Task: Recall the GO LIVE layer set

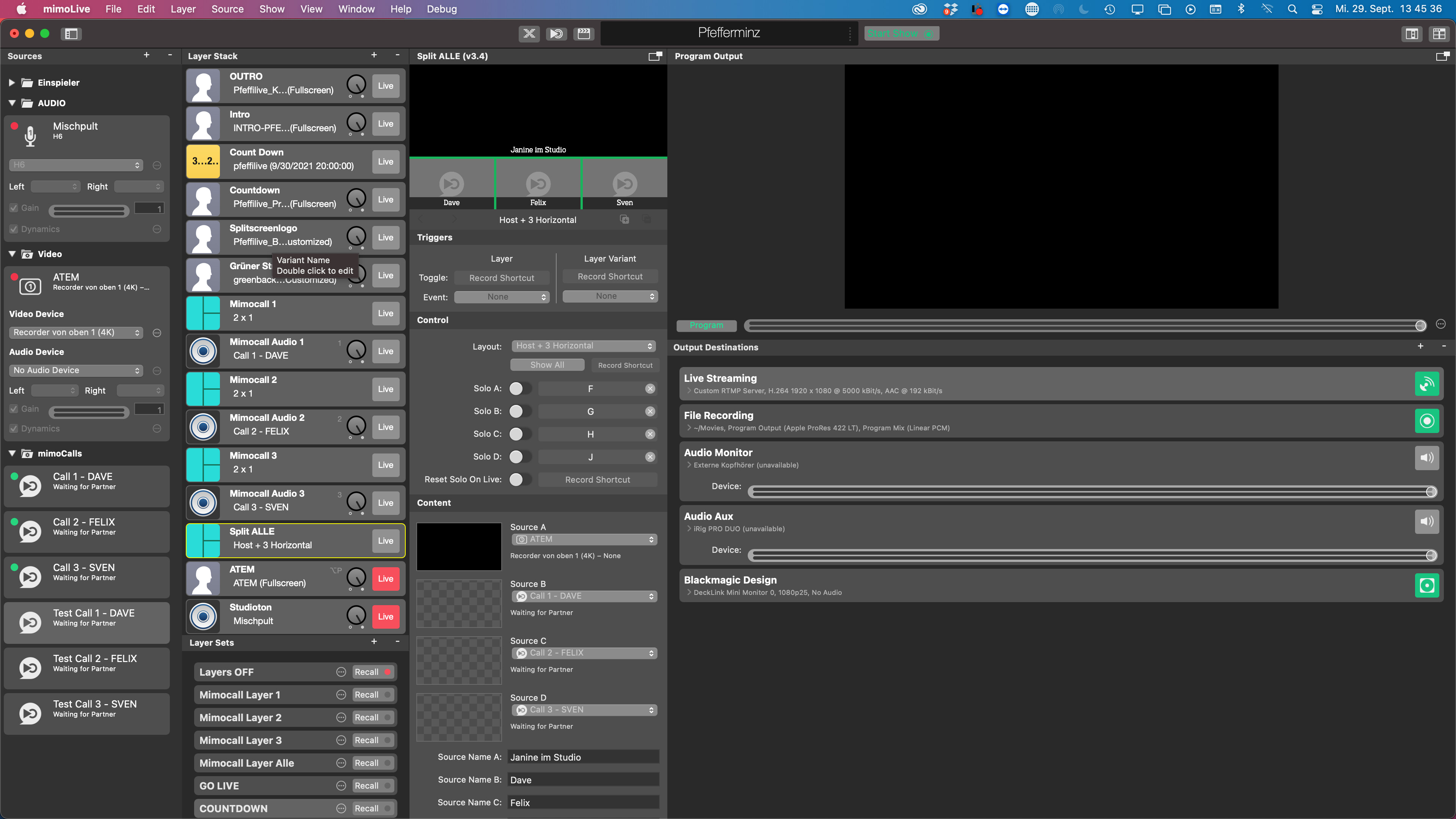Action: point(372,786)
